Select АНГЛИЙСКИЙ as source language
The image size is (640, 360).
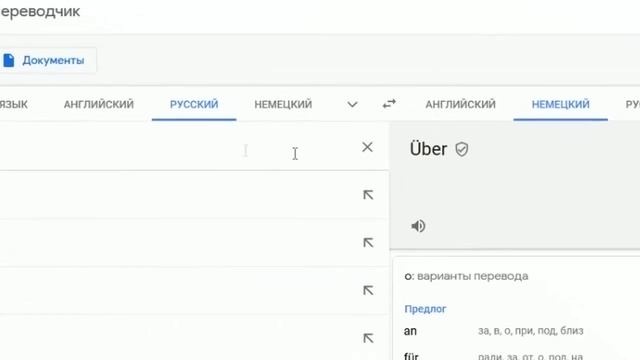click(99, 104)
